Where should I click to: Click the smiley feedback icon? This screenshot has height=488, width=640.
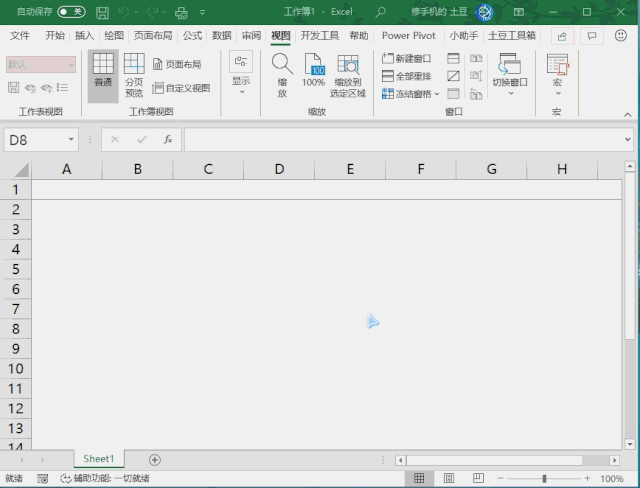620,36
